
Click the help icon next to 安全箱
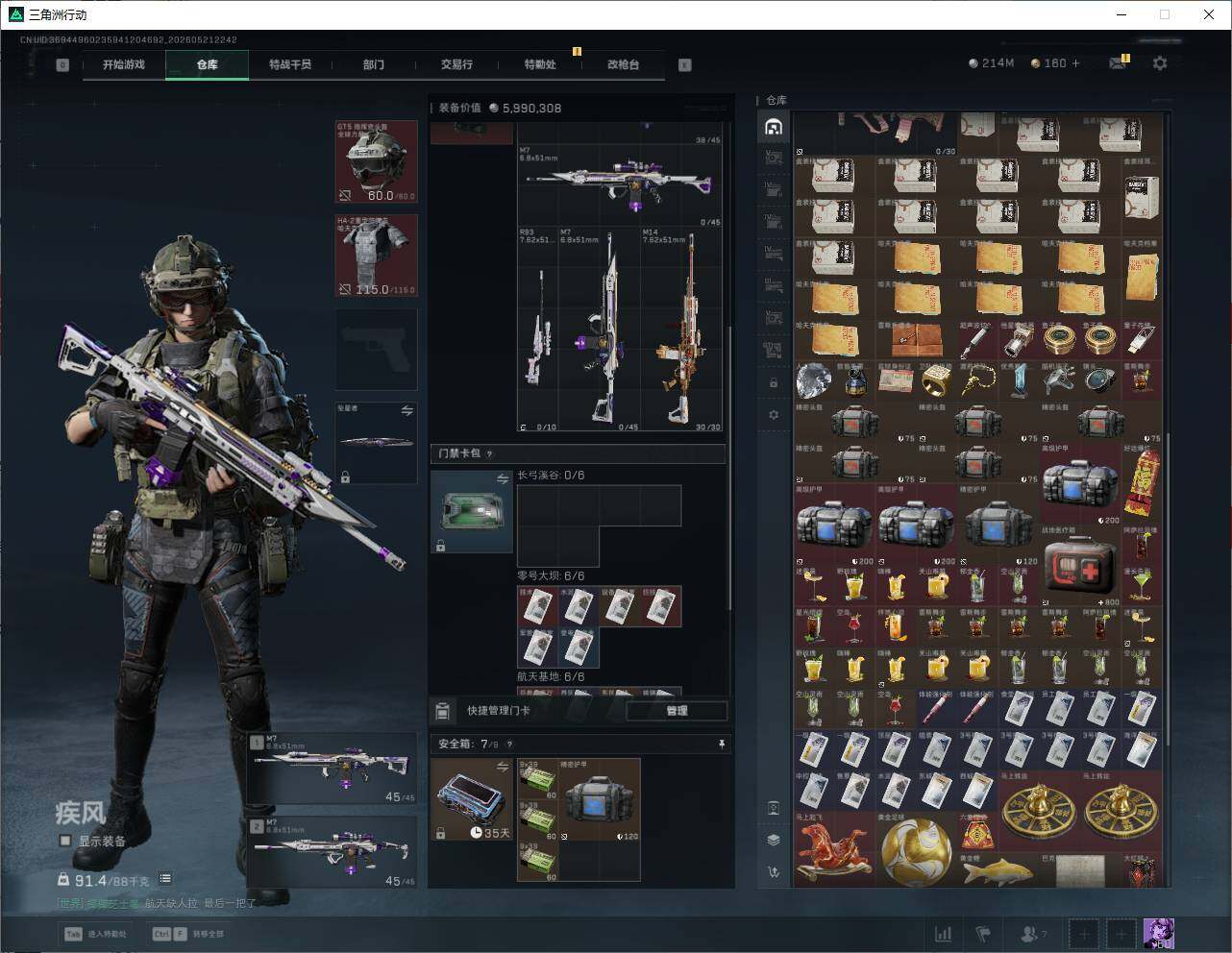(x=509, y=745)
